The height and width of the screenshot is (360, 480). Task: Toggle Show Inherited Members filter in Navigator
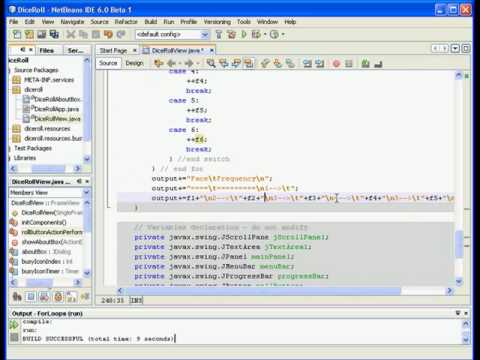point(17,296)
